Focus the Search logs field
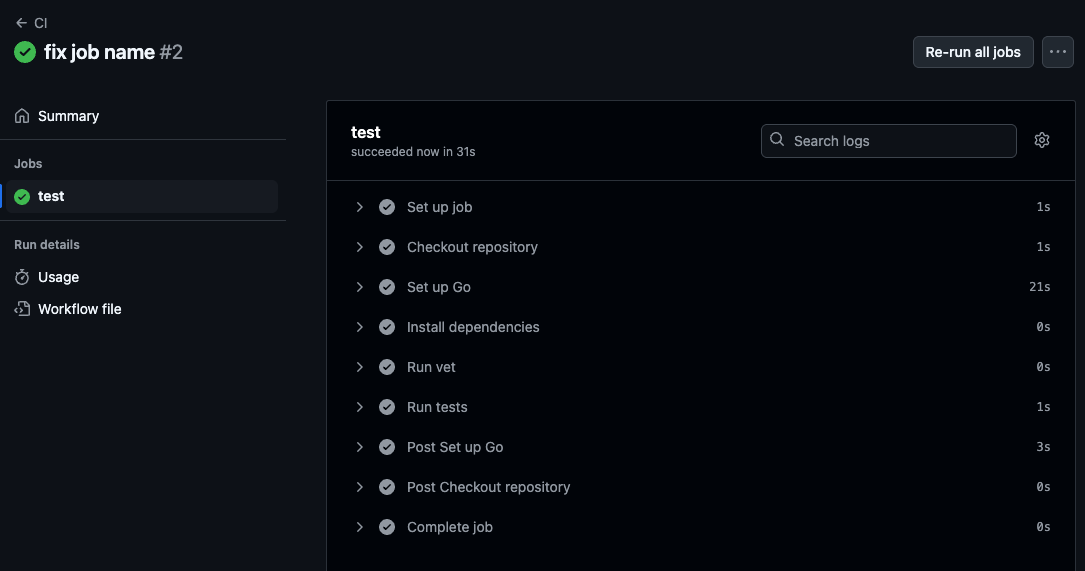 [888, 141]
